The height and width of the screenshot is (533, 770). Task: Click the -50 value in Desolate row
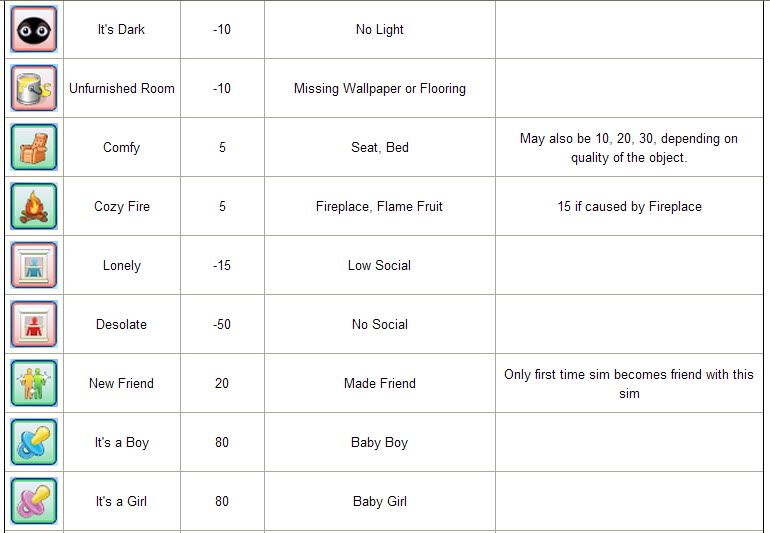click(x=222, y=324)
